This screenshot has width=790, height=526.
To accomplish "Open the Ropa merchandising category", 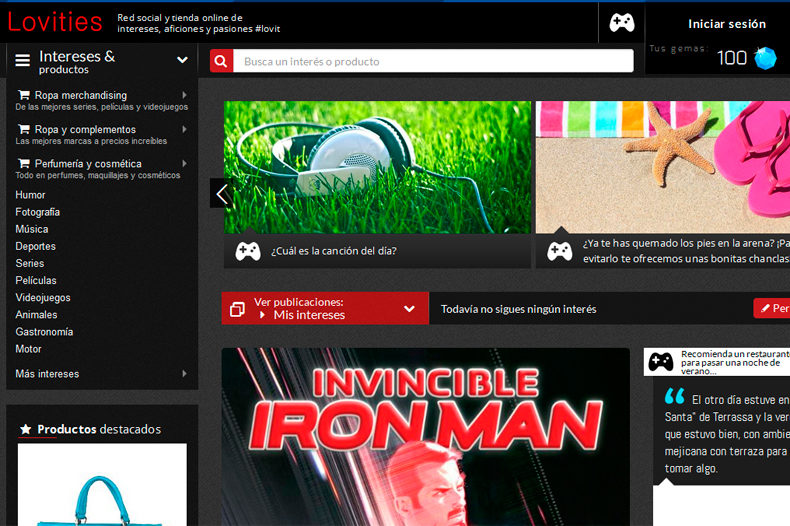I will pos(81,95).
